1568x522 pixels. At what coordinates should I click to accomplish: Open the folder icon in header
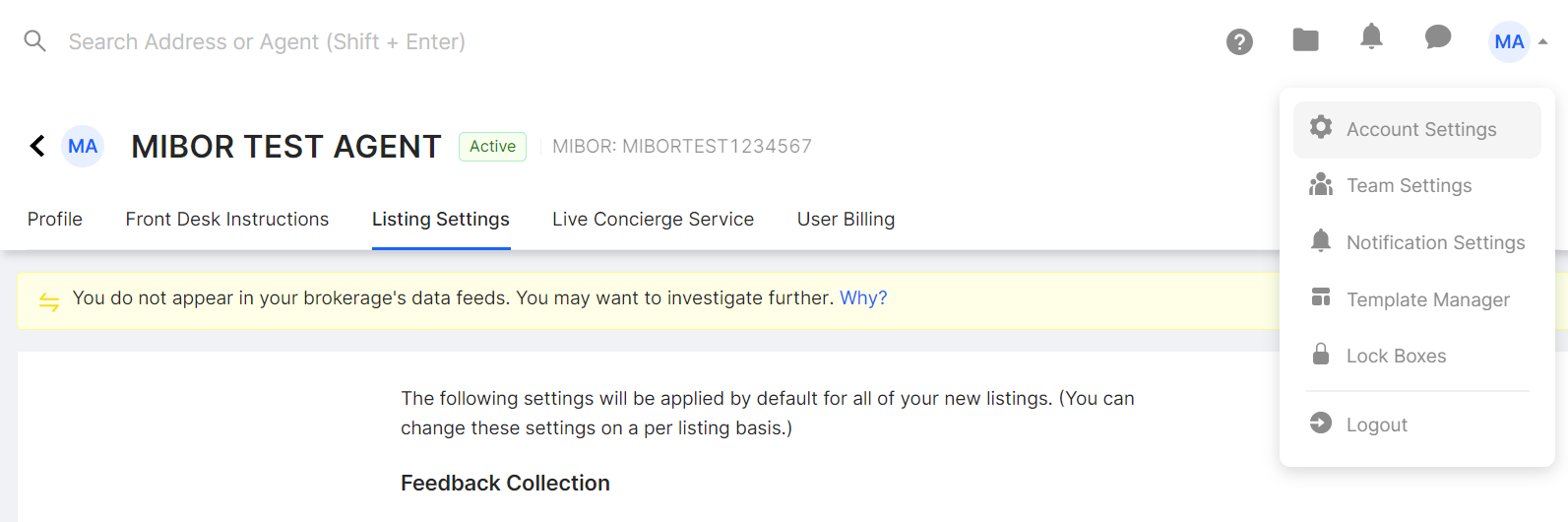point(1305,40)
